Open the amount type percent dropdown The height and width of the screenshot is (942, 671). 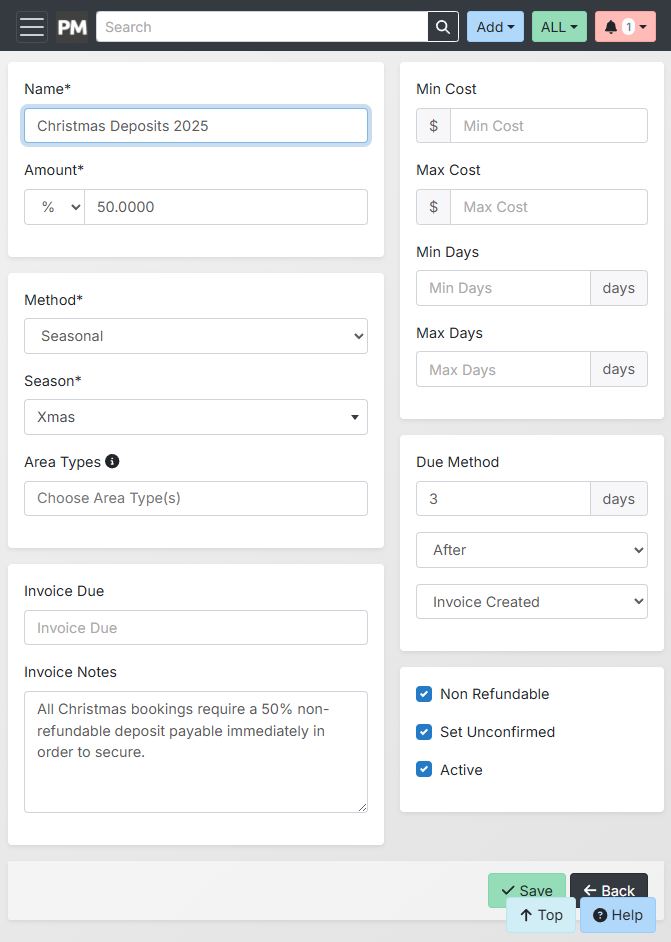click(x=54, y=207)
